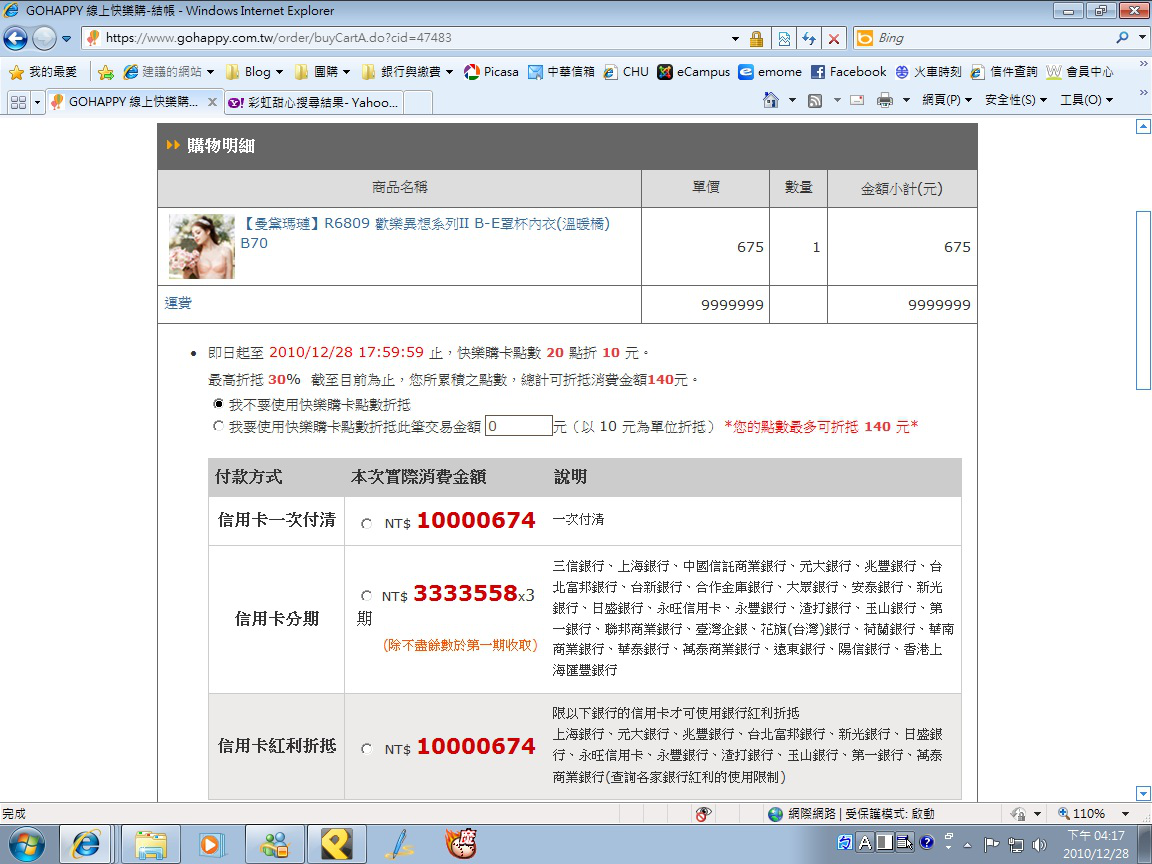This screenshot has width=1152, height=864.
Task: Open emome bookmark
Action: pyautogui.click(x=770, y=71)
